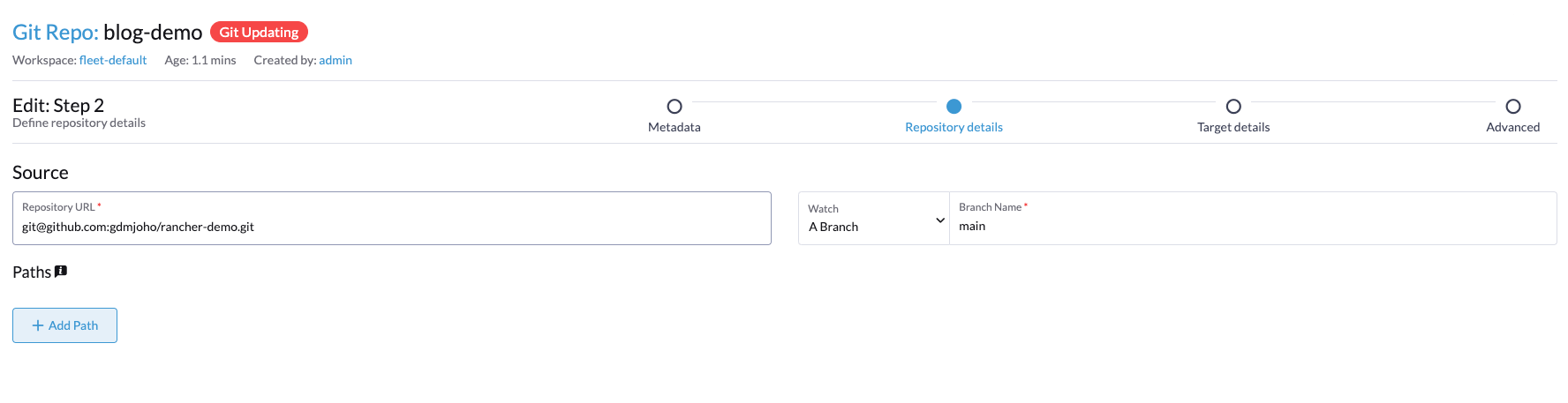Click the Metadata step label
The height and width of the screenshot is (403, 1568).
(x=675, y=127)
